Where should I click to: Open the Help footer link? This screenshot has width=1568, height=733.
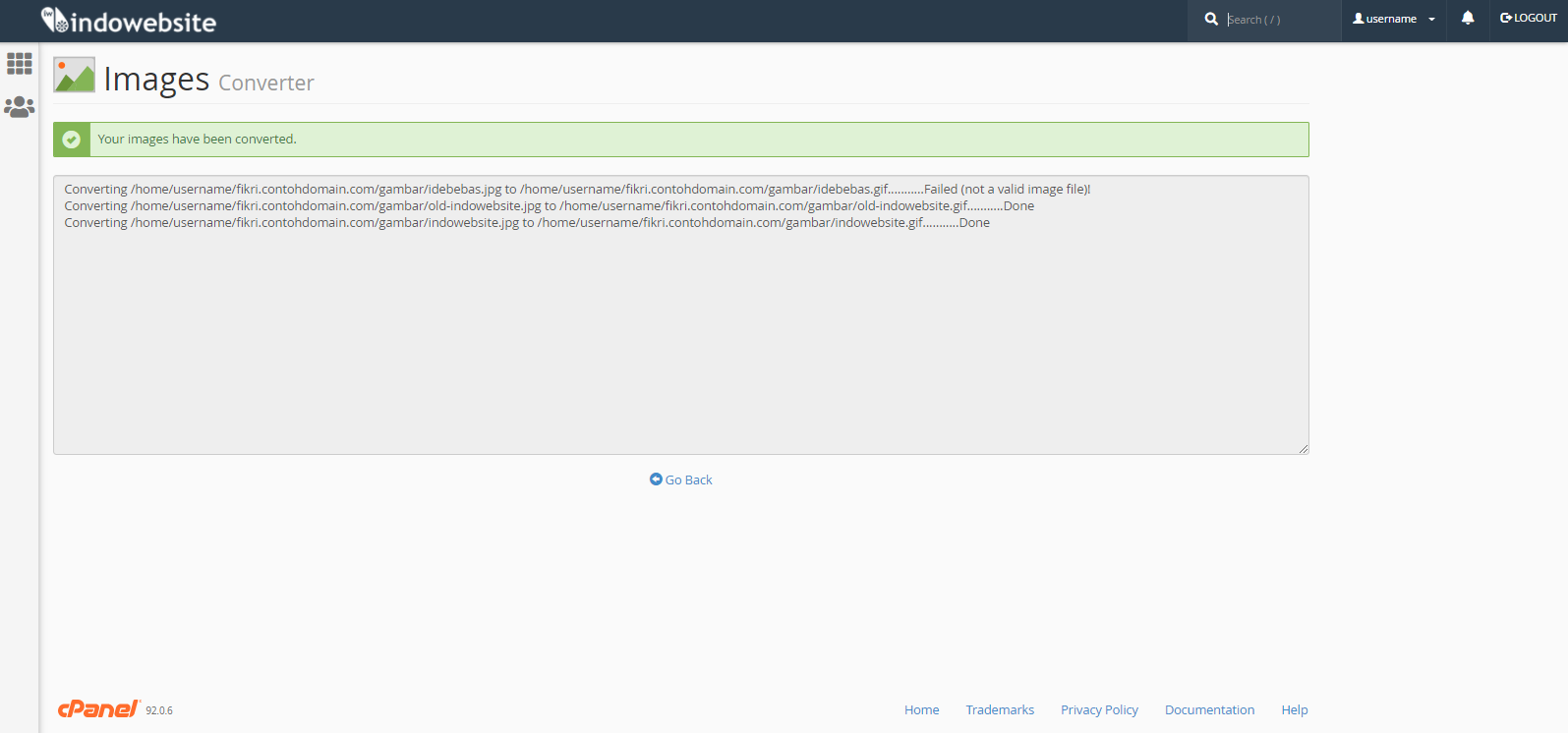pyautogui.click(x=1294, y=709)
